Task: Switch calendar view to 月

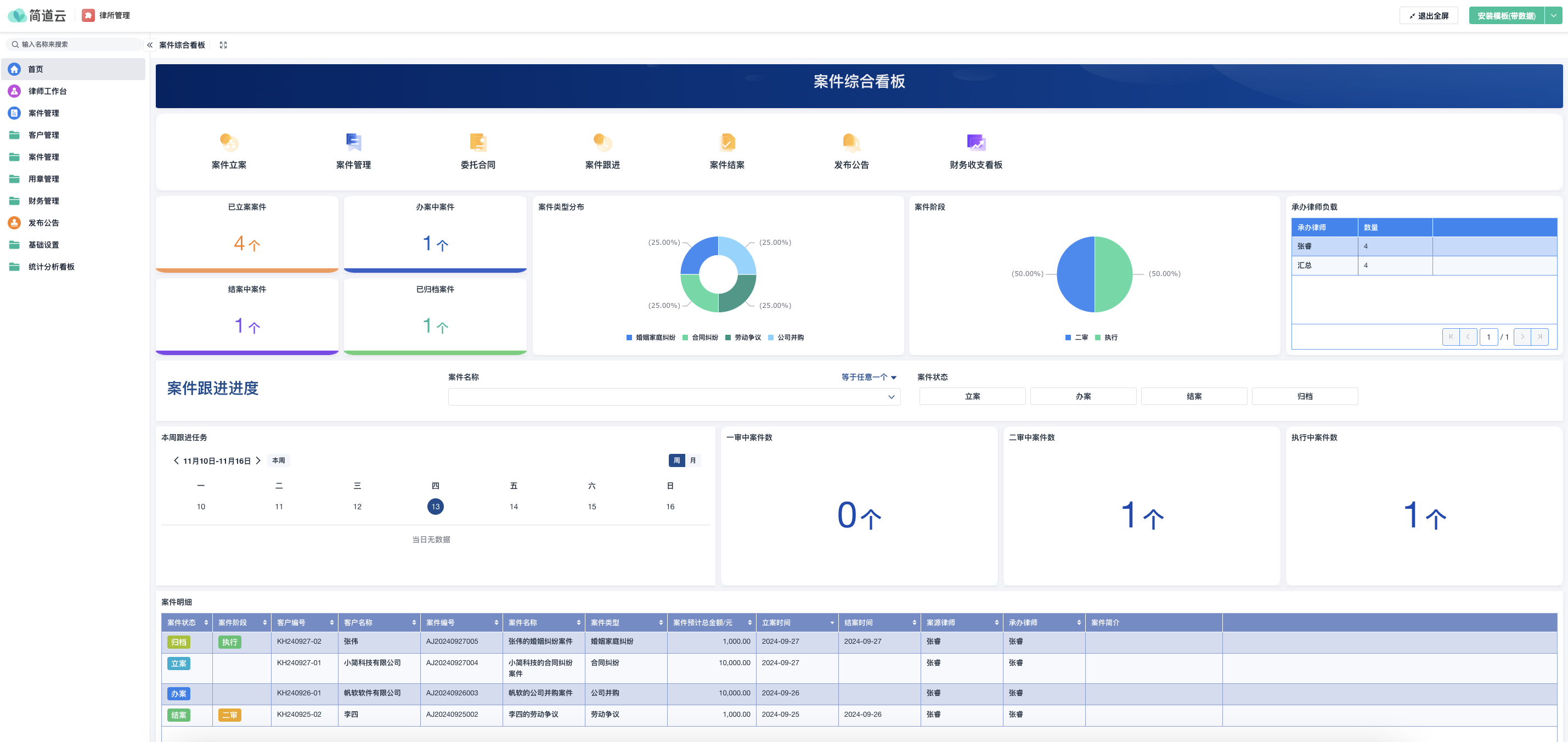Action: point(693,460)
